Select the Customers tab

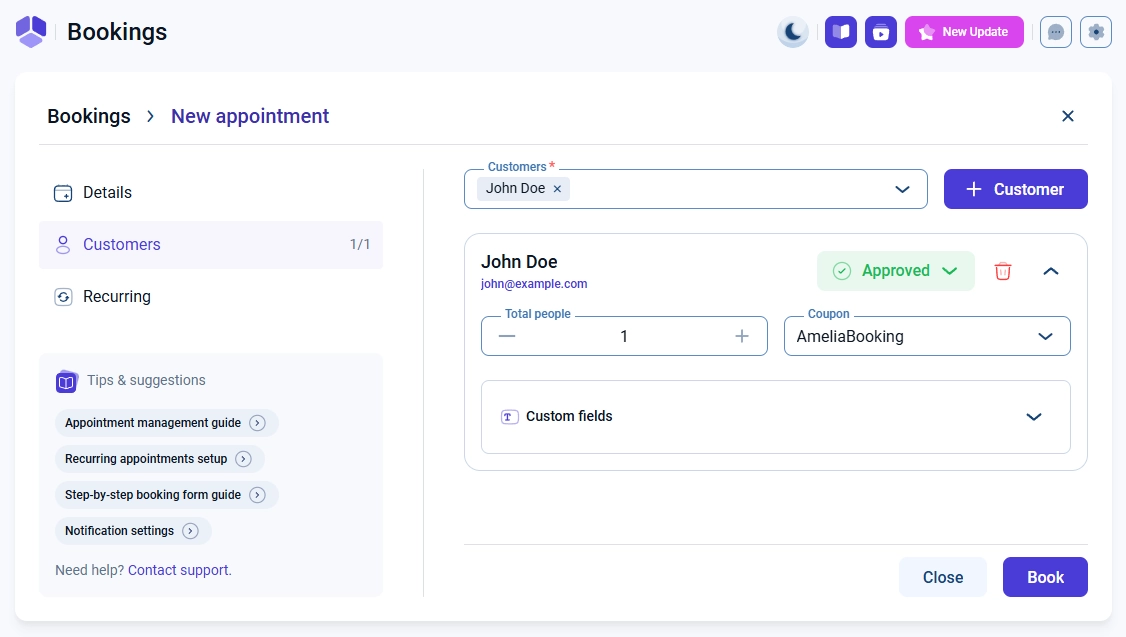211,245
